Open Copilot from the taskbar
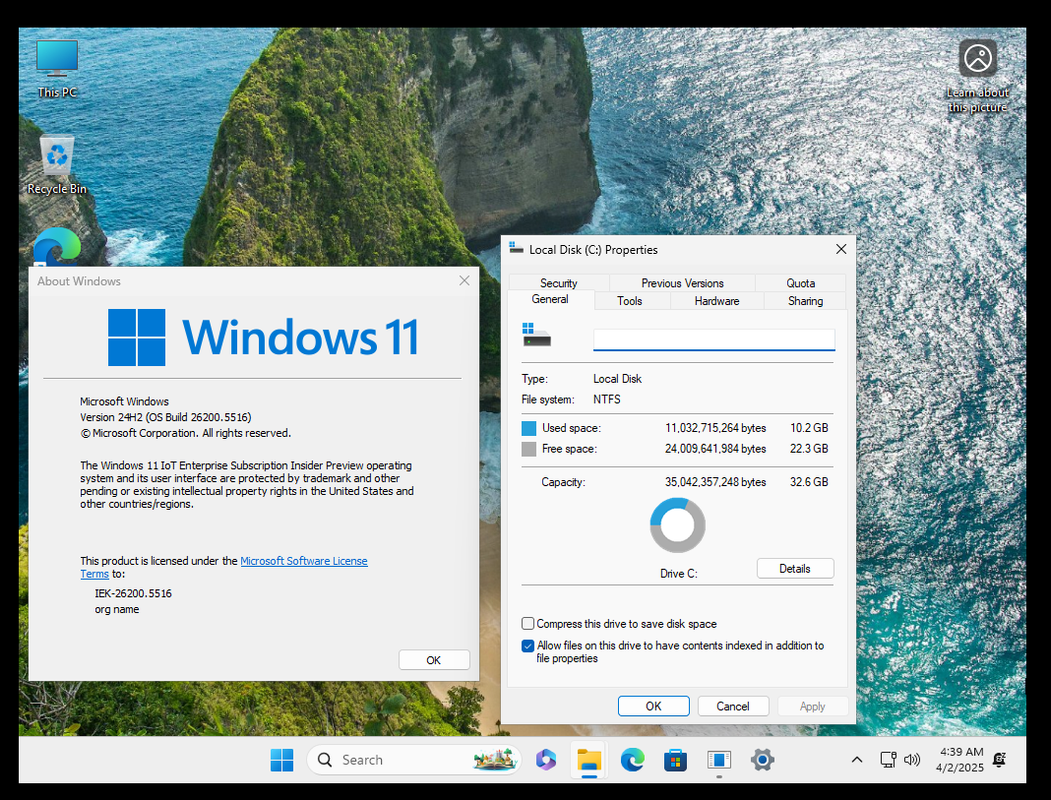Image resolution: width=1051 pixels, height=800 pixels. click(546, 760)
